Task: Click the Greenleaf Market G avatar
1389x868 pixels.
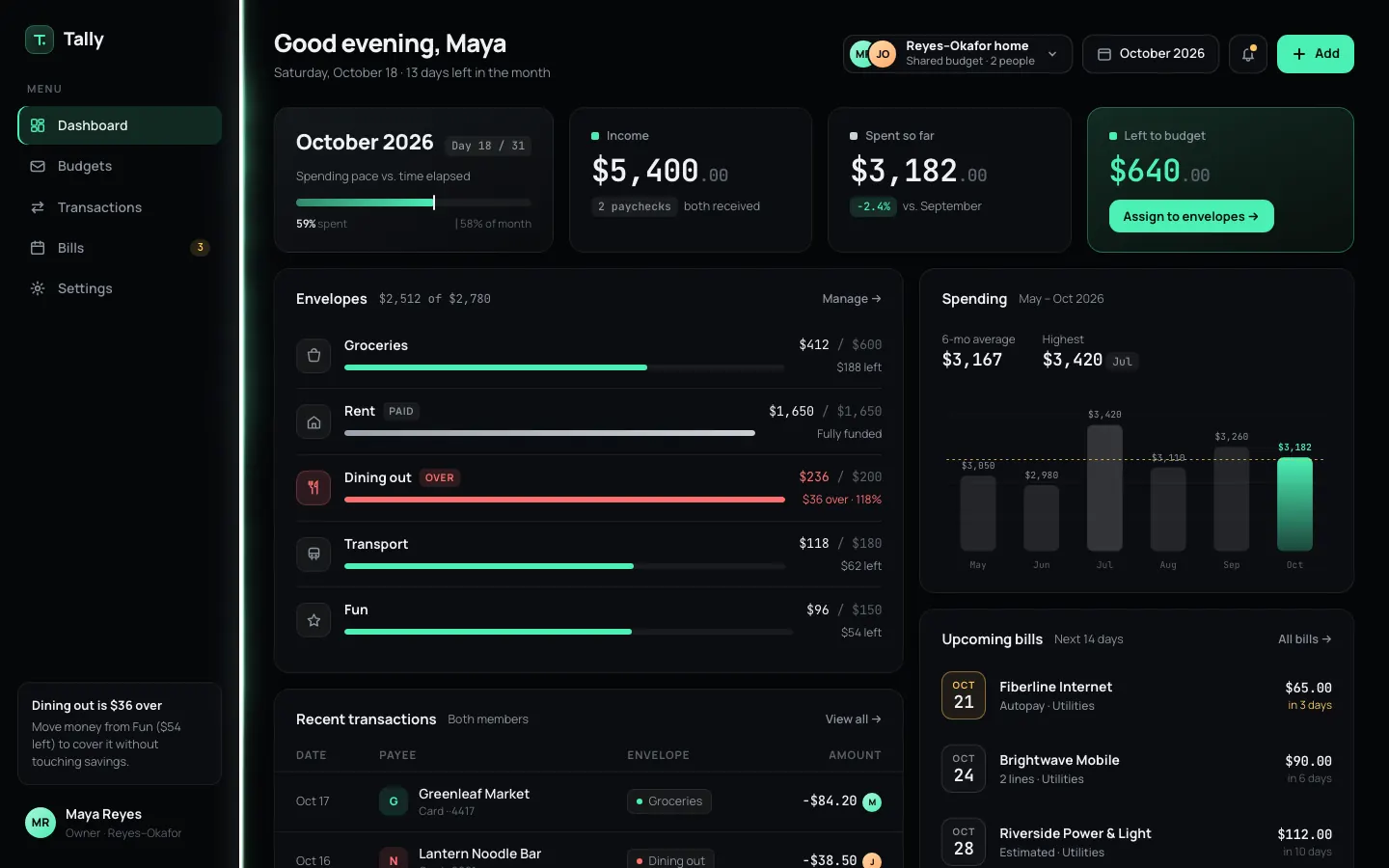Action: point(394,801)
